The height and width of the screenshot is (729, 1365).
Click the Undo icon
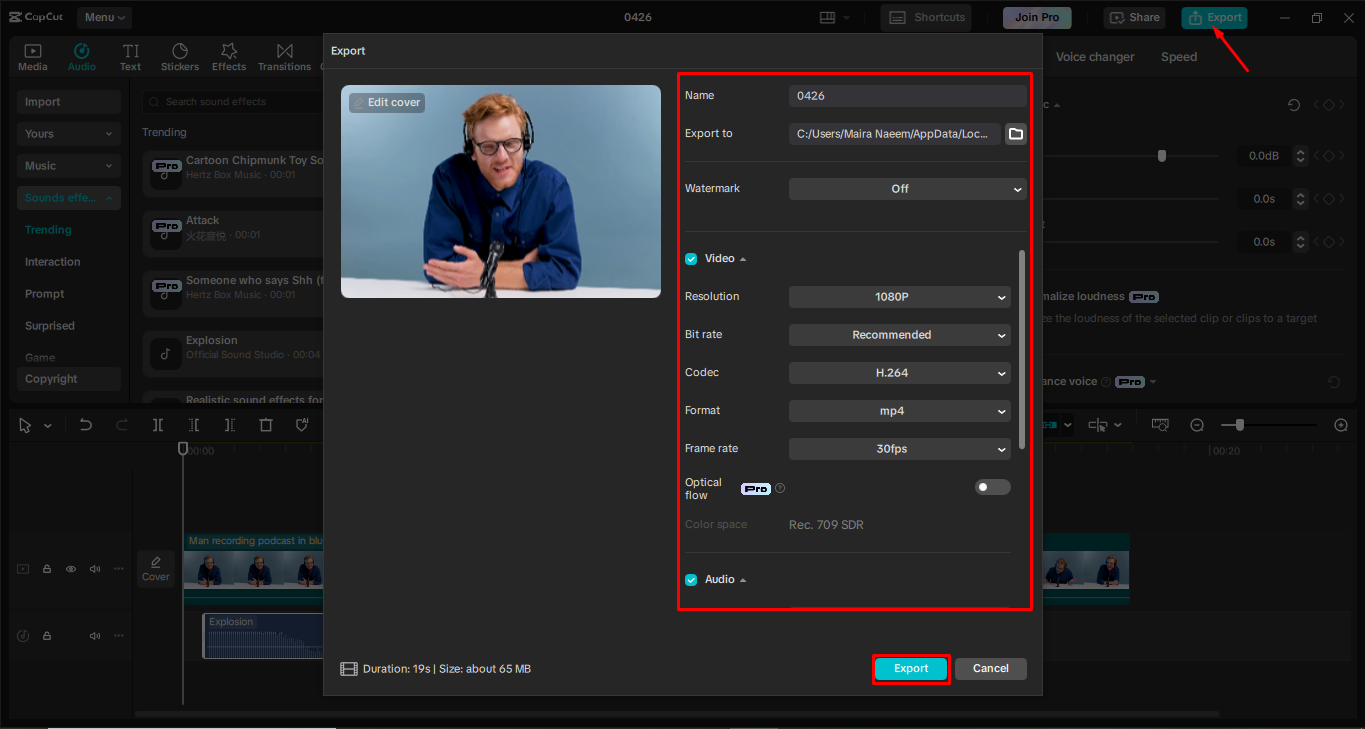click(x=86, y=425)
